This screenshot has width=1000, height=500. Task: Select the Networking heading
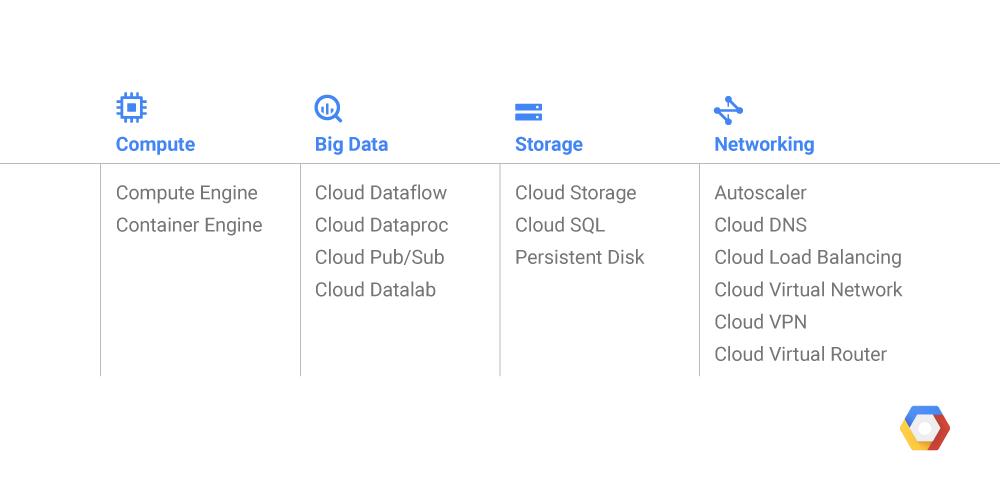click(x=764, y=144)
